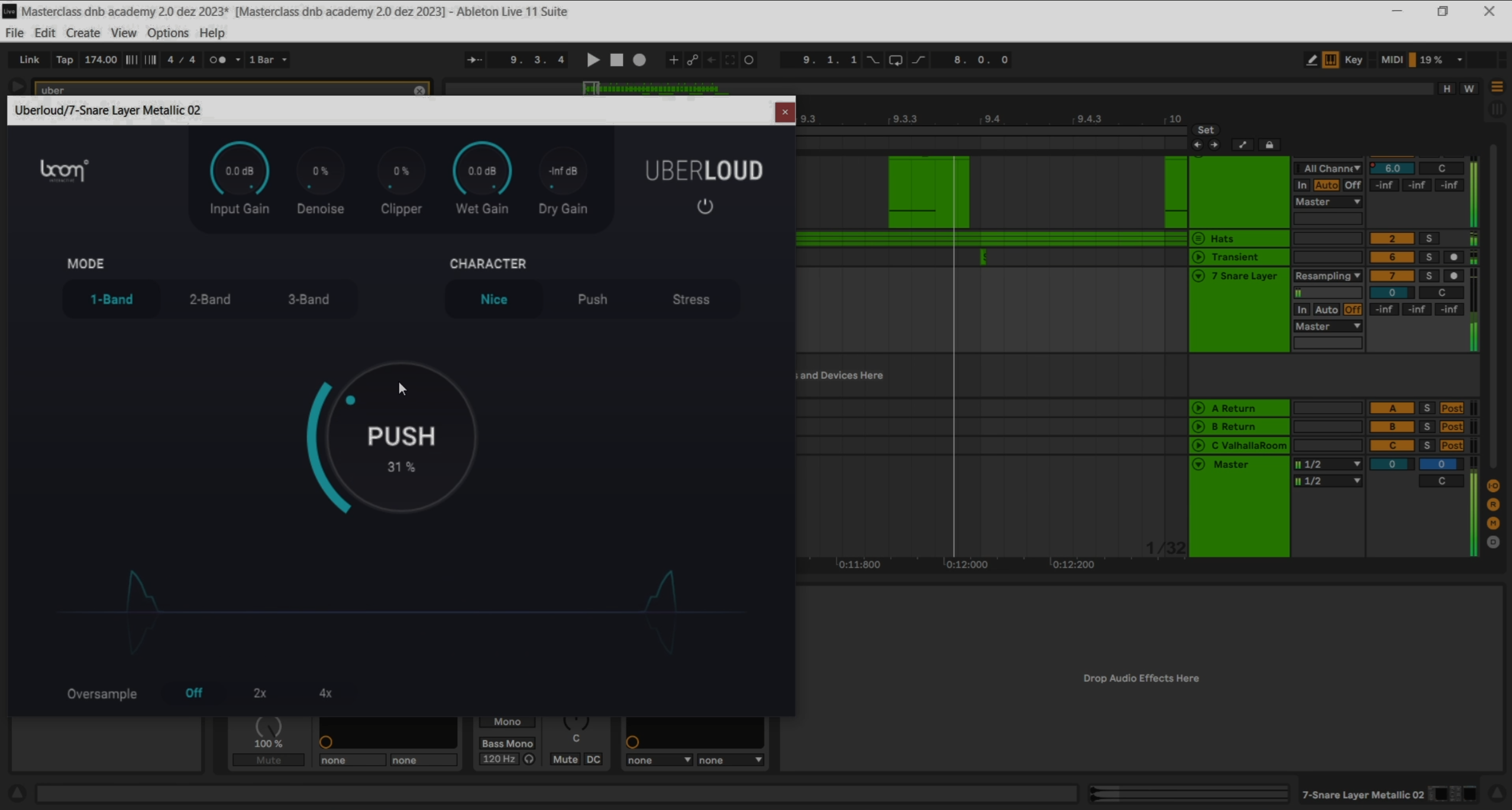The width and height of the screenshot is (1512, 810).
Task: Click the MIDI Arrangement Overdub plus icon
Action: [x=673, y=60]
